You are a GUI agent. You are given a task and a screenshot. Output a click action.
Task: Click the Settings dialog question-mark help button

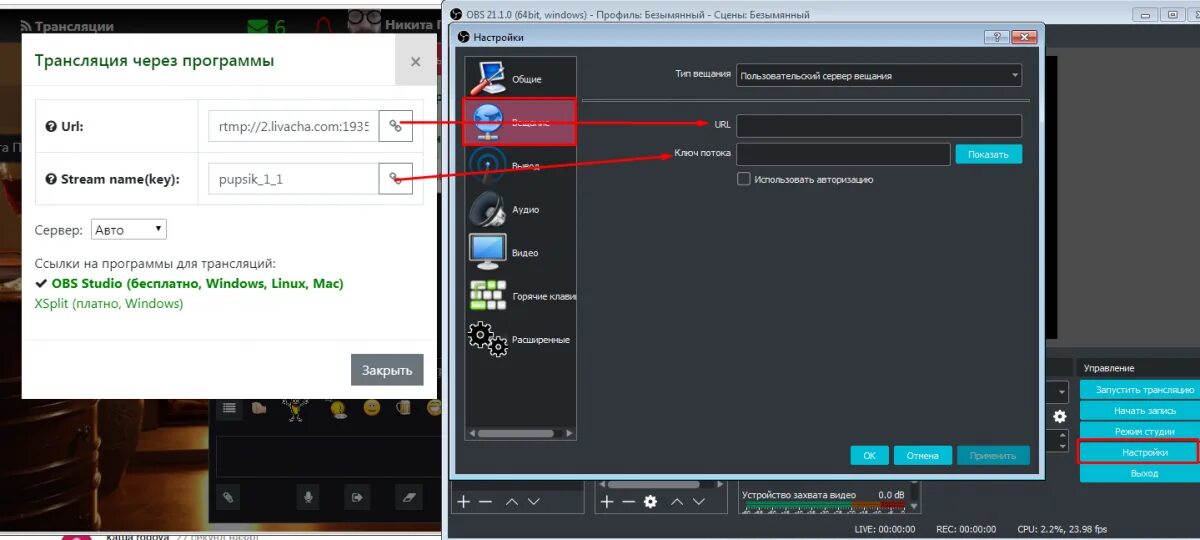point(997,37)
